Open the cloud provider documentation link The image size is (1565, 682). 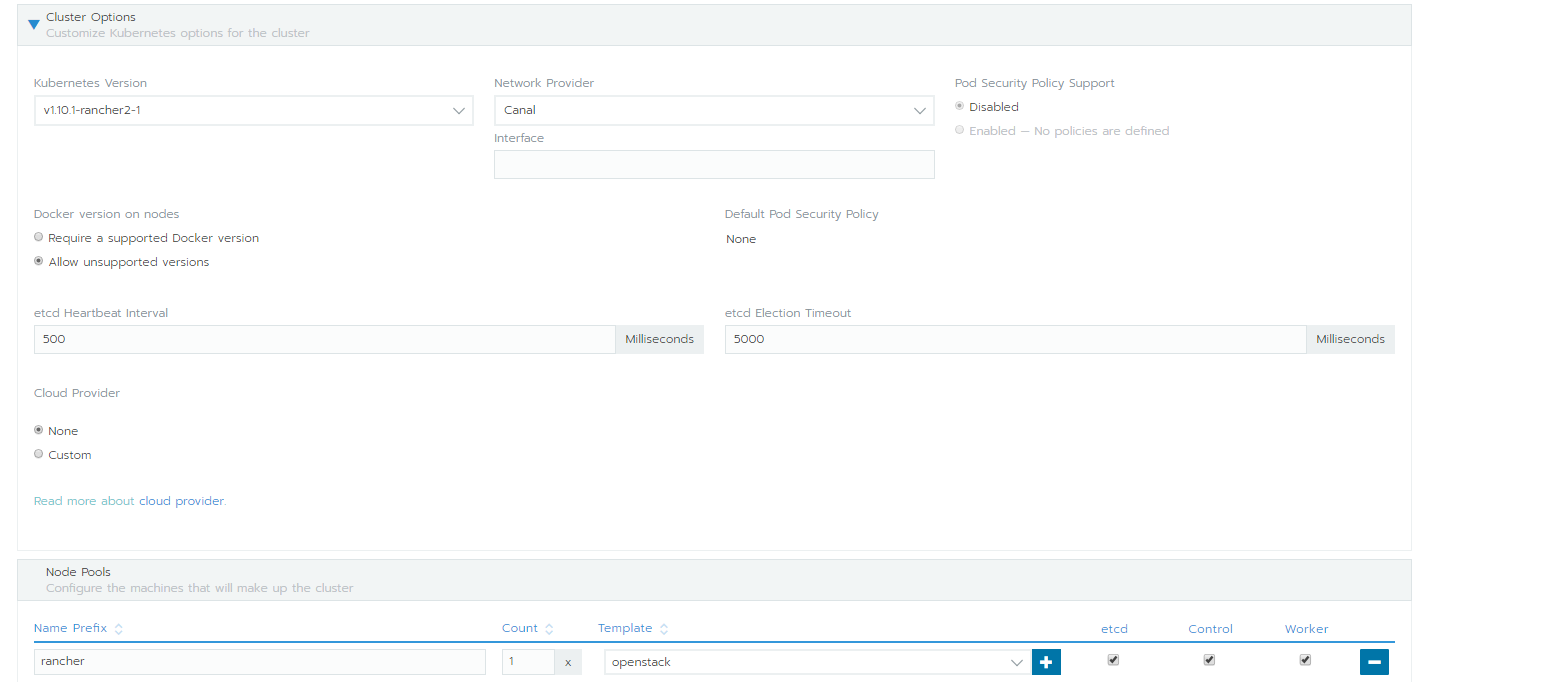(181, 500)
